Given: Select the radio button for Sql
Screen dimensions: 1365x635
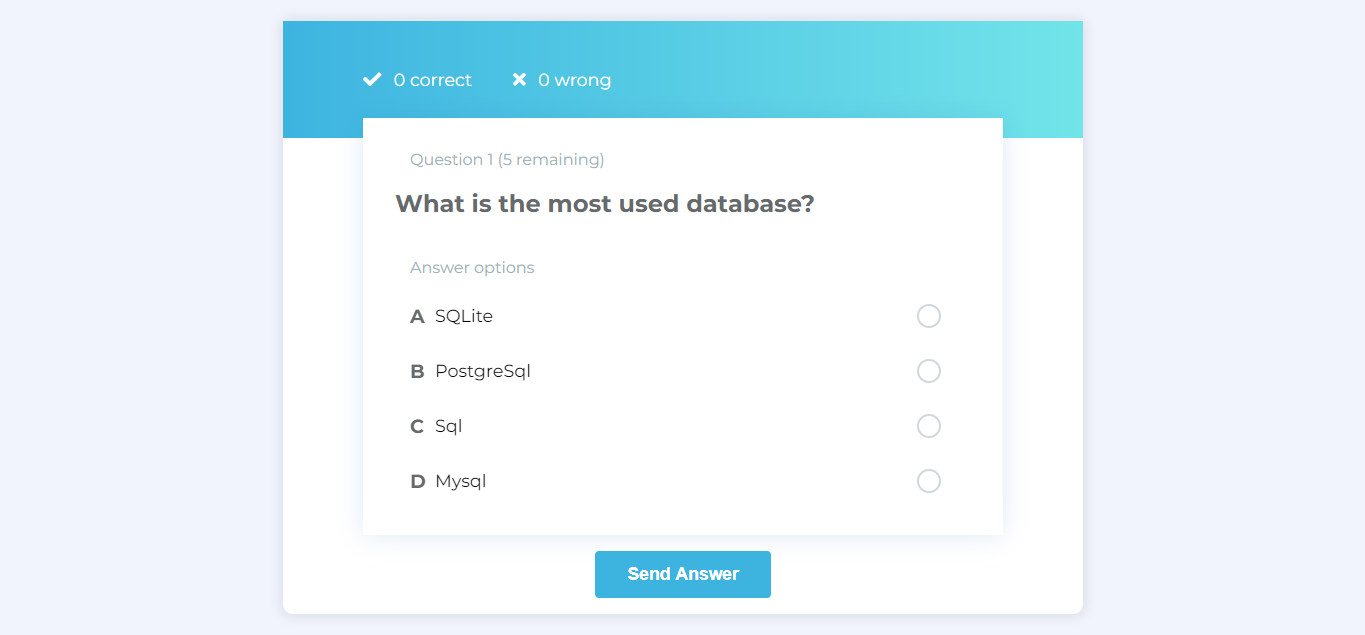Looking at the screenshot, I should click(929, 426).
